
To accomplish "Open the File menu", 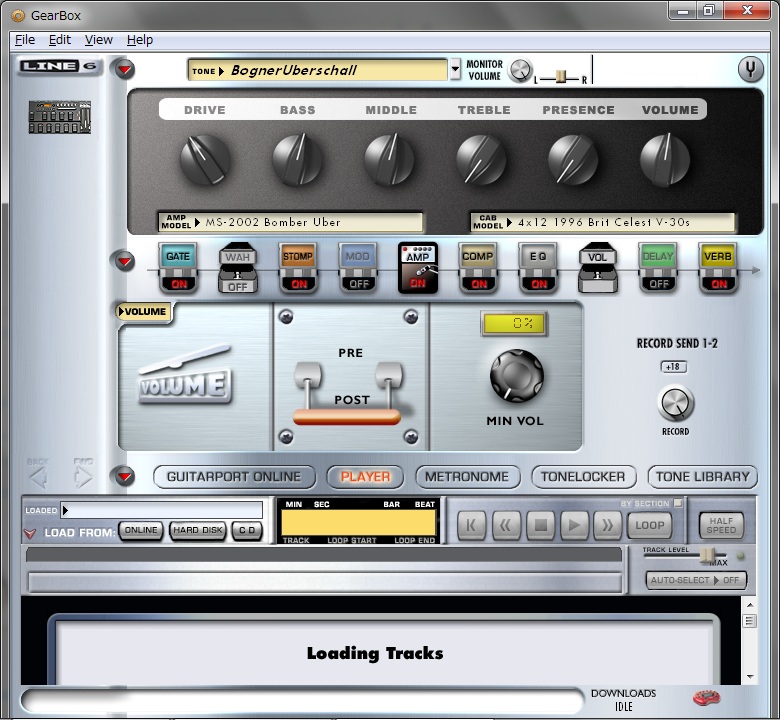I will tap(25, 40).
